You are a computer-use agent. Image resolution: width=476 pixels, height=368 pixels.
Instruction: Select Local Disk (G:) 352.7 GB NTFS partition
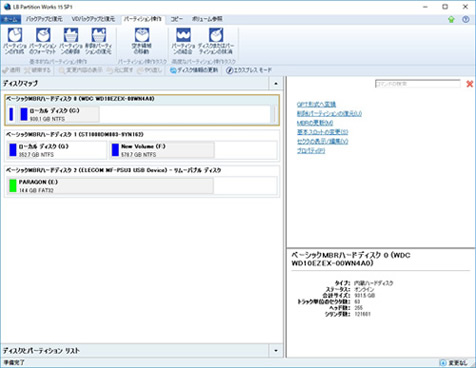click(57, 150)
